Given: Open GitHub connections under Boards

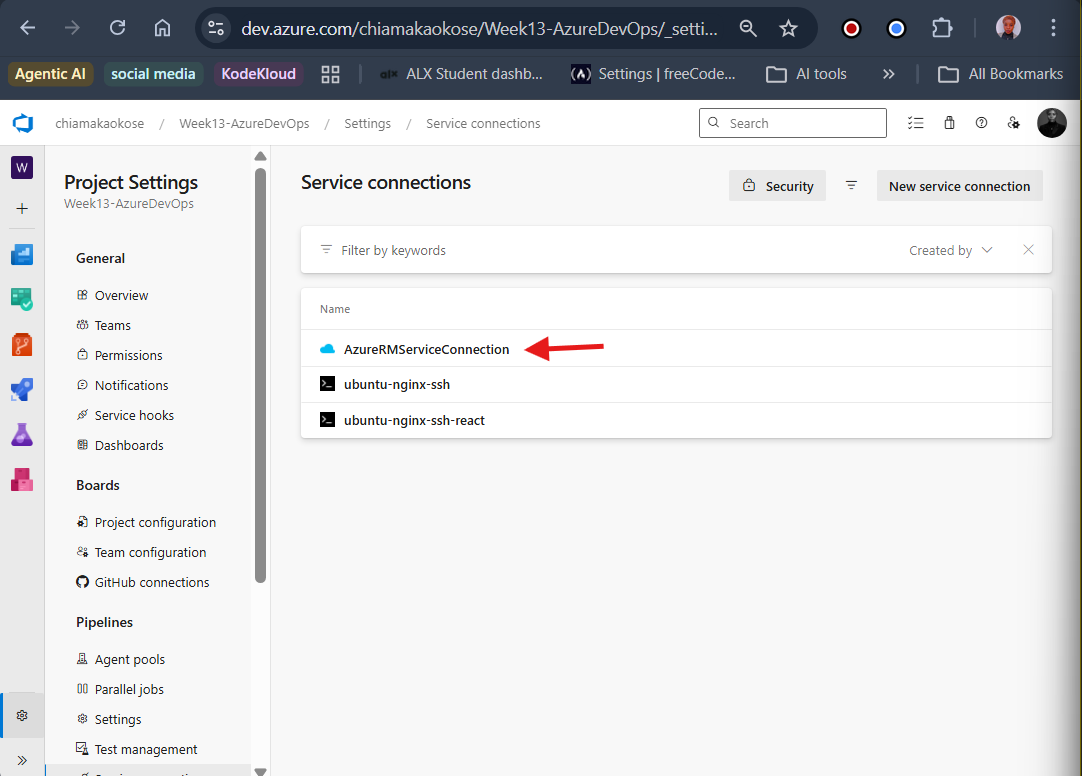Looking at the screenshot, I should (x=143, y=583).
